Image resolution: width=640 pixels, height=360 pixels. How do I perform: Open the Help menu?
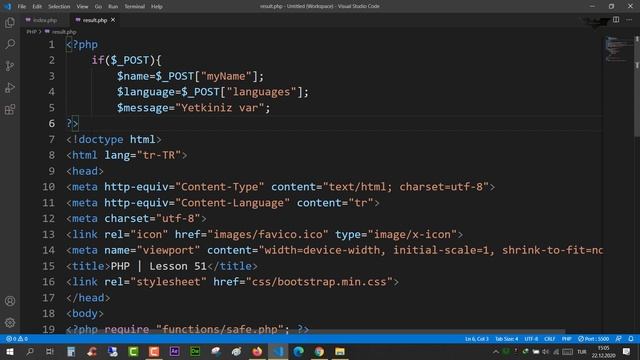pyautogui.click(x=157, y=6)
